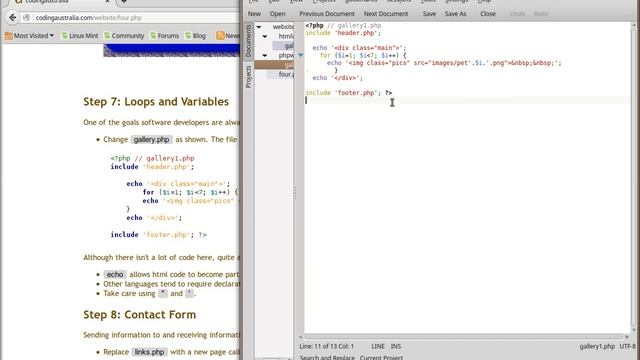Select the four.p file in tree
The image size is (640, 360).
[x=280, y=74]
